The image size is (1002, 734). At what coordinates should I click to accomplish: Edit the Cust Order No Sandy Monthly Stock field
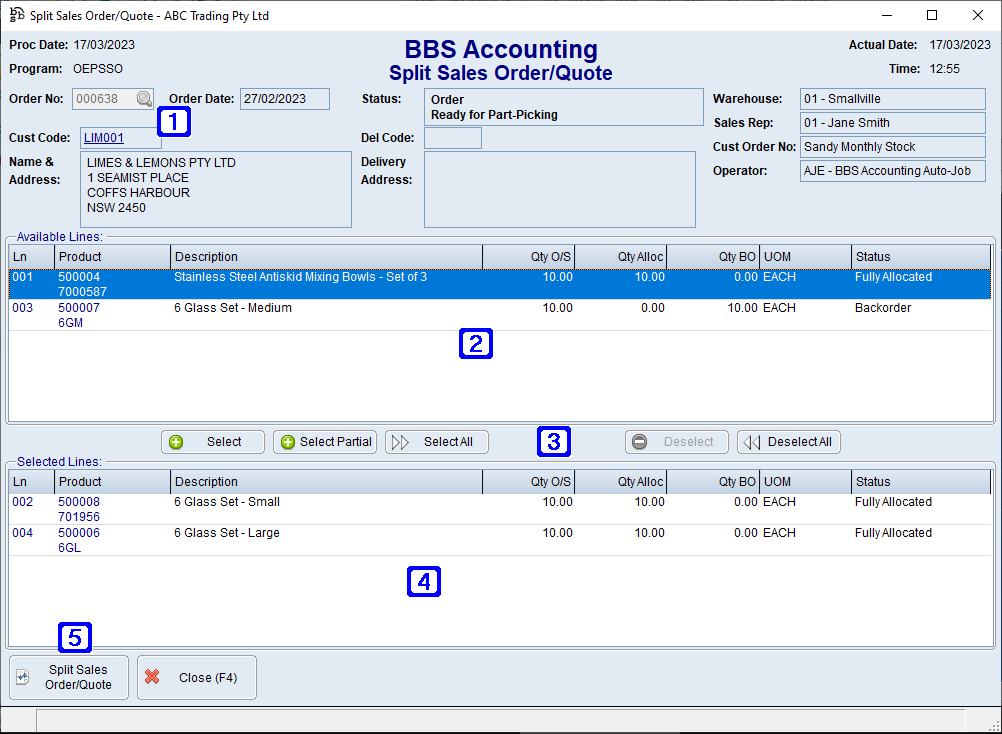pos(891,146)
